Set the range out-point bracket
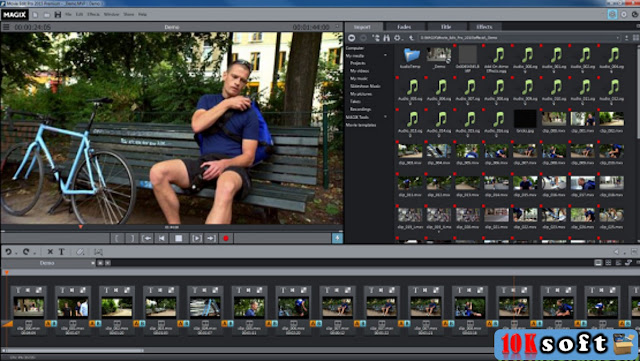The height and width of the screenshot is (361, 640). (132, 238)
